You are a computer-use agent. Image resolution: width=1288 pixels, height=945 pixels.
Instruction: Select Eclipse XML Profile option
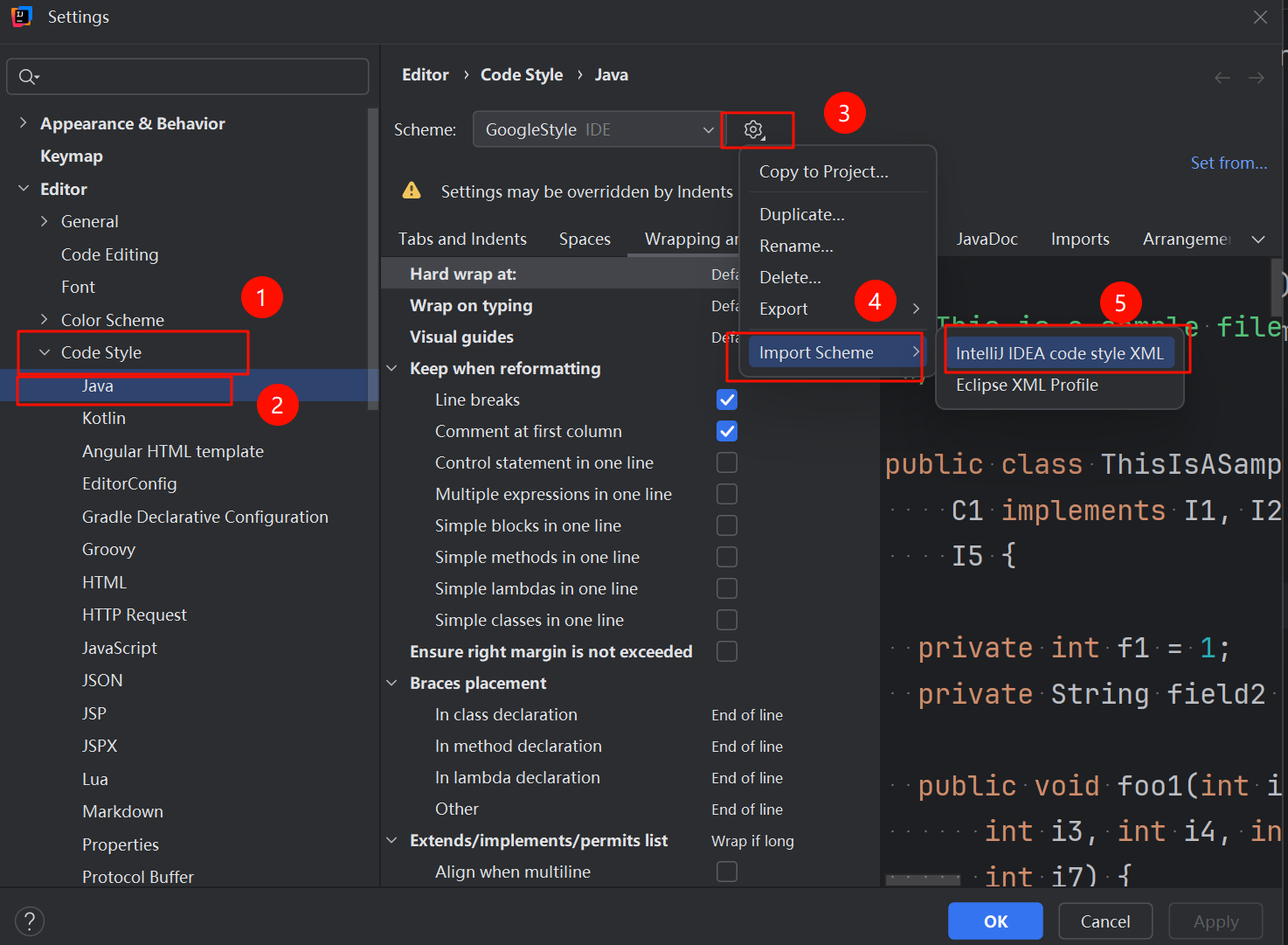click(x=1060, y=385)
